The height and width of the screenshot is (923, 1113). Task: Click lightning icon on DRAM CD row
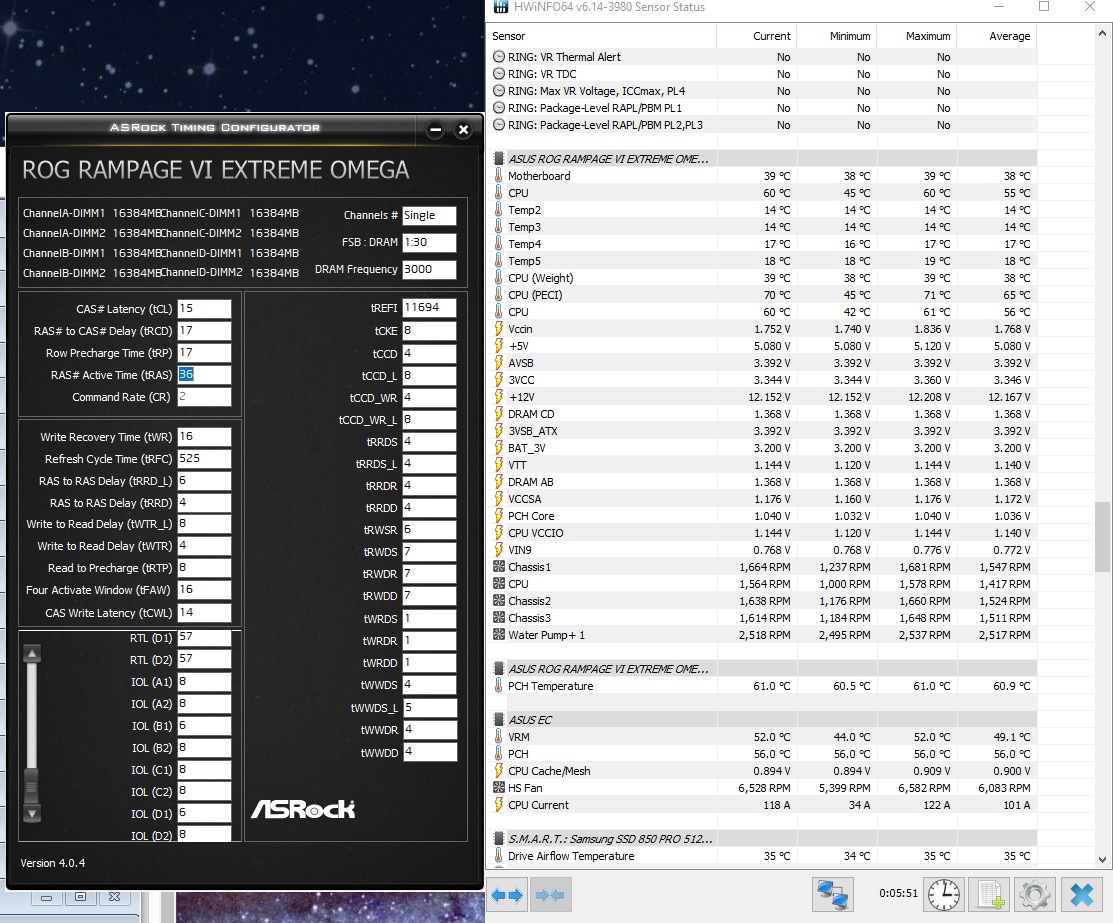(x=498, y=414)
